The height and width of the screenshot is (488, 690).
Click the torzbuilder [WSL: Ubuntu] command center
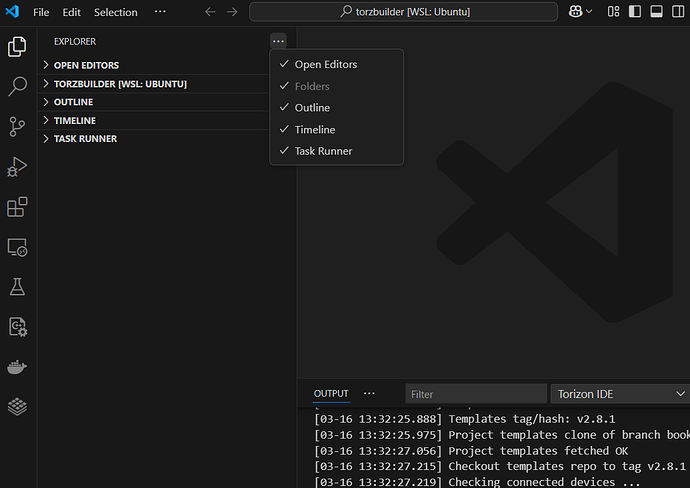tap(403, 12)
